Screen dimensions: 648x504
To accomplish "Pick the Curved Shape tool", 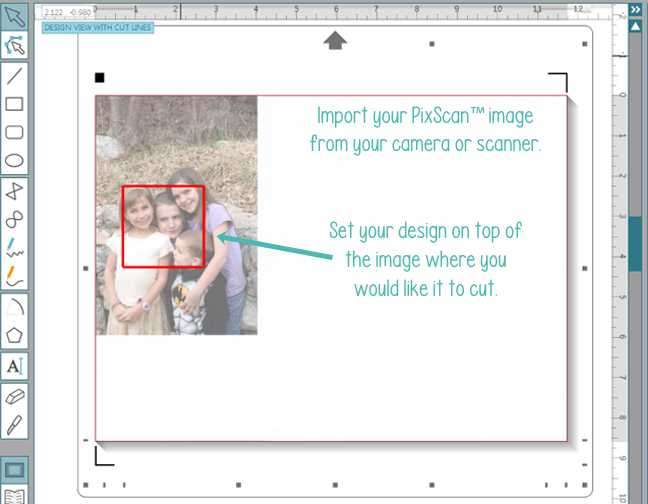I will 14,219.
